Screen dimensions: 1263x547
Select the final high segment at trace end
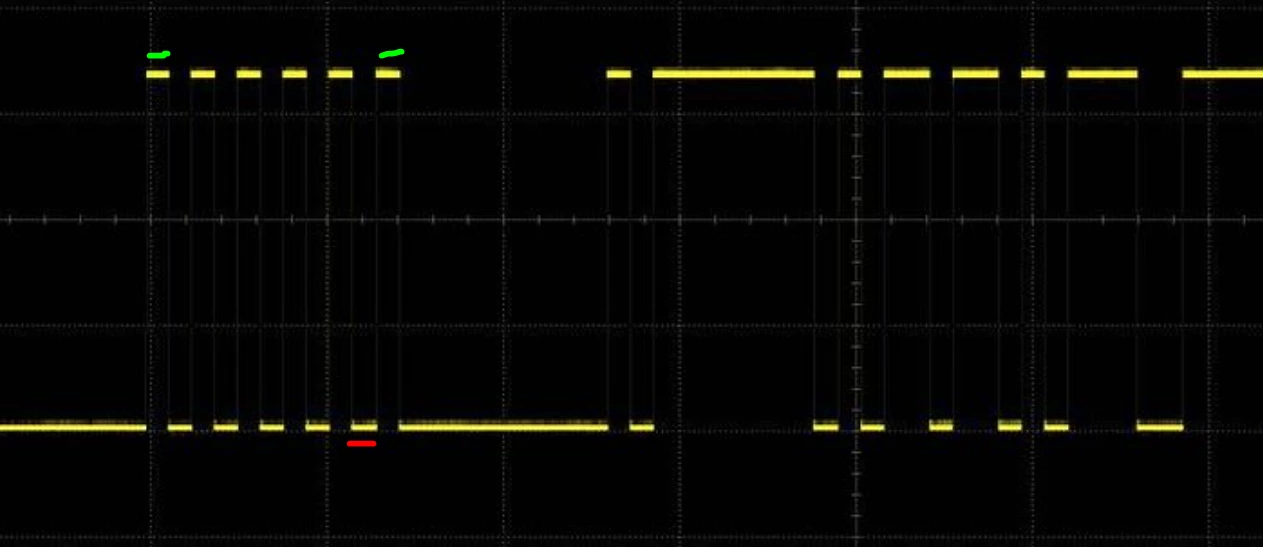point(1222,73)
